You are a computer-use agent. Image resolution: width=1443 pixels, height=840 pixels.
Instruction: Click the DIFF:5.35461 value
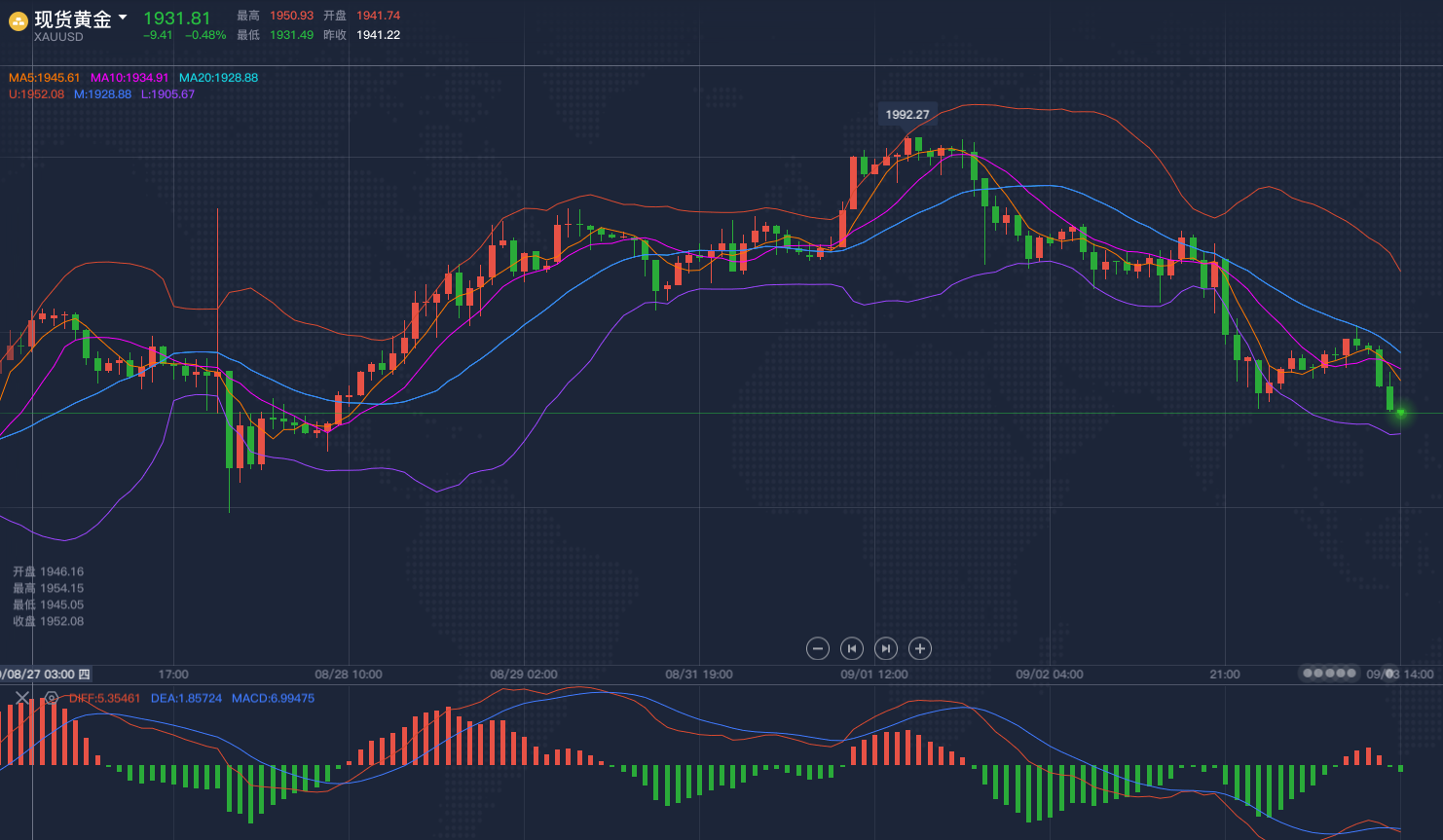pyautogui.click(x=104, y=699)
